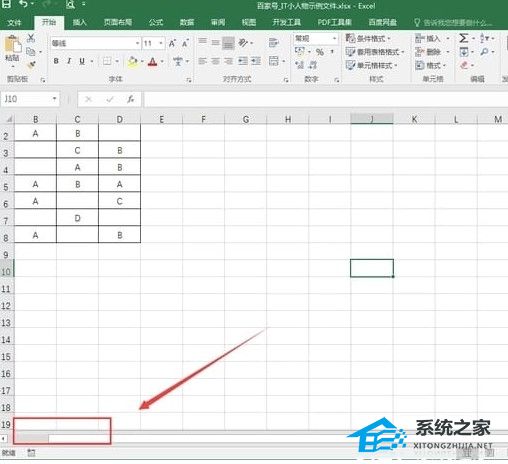Click the horizontal scrollbar thumb
This screenshot has height=464, width=508.
pos(32,438)
